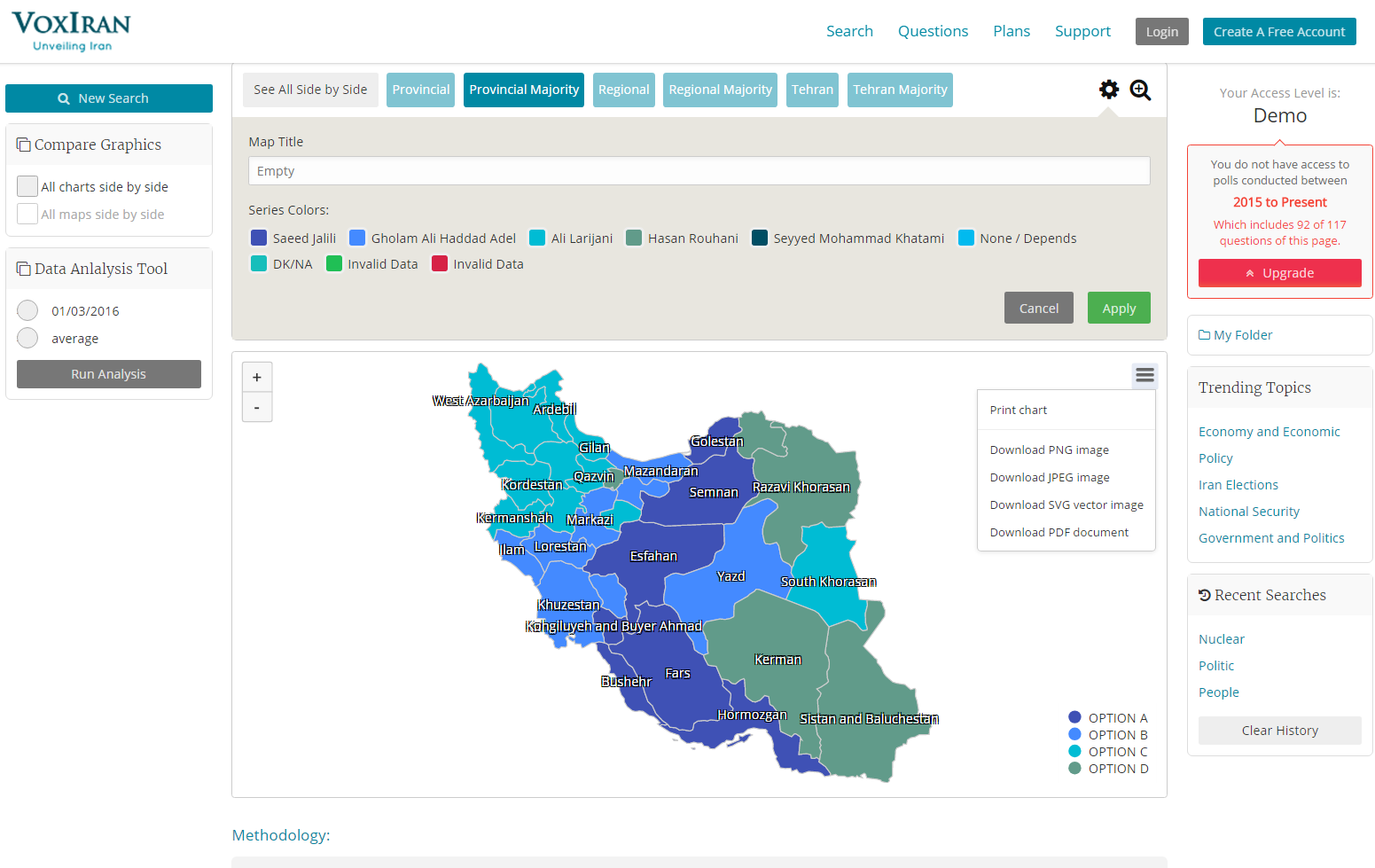This screenshot has height=868, width=1375.
Task: Open recent search Nuclear
Action: click(1222, 639)
